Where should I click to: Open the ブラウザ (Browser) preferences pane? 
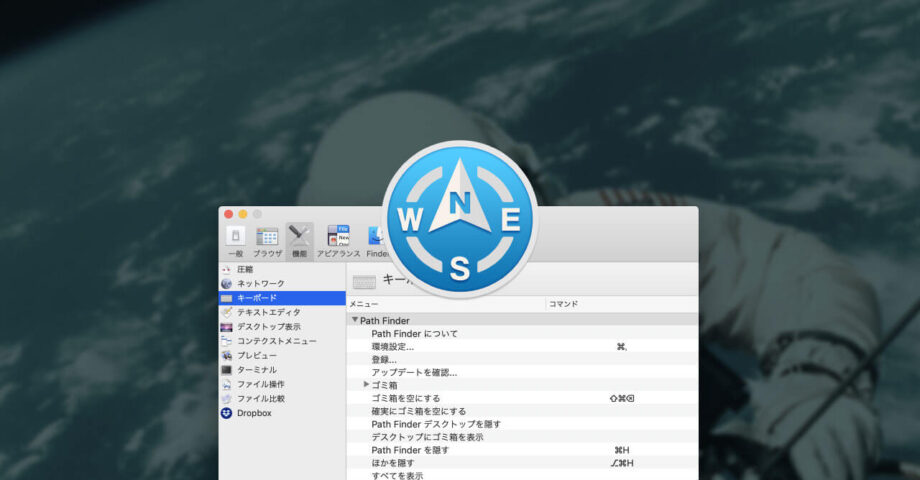[267, 240]
